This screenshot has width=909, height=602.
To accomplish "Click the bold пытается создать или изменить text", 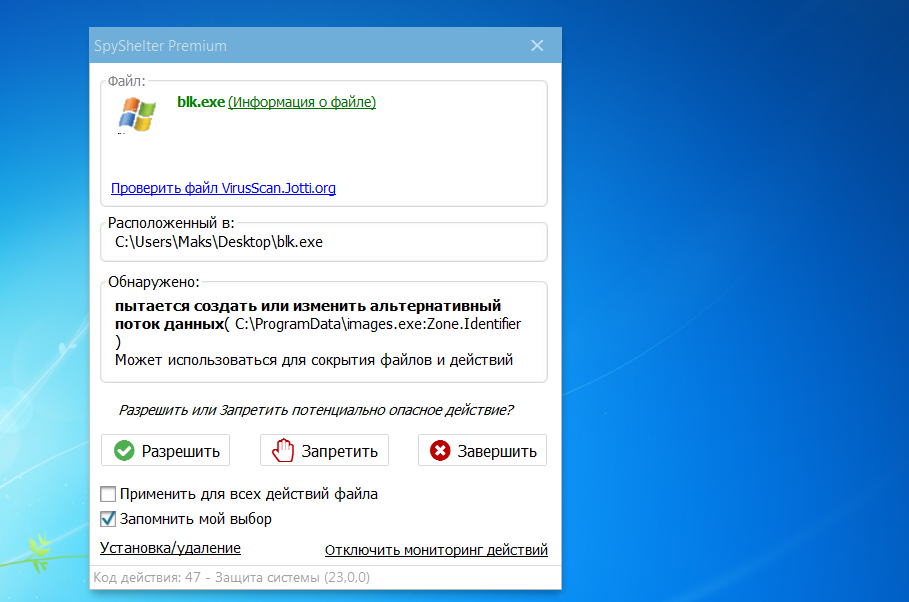I will (x=308, y=306).
